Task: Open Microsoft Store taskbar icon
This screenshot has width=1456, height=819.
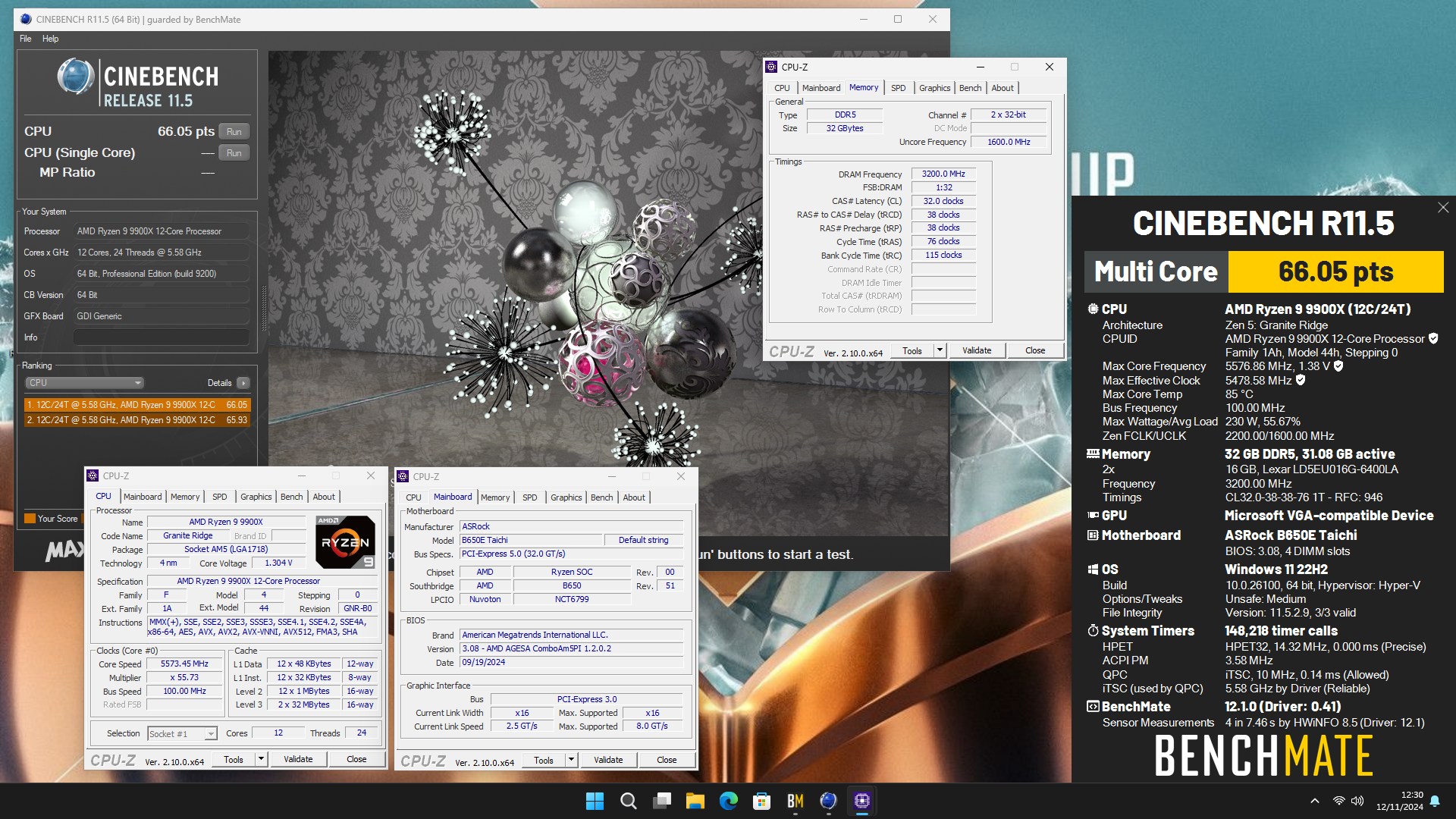Action: tap(762, 801)
